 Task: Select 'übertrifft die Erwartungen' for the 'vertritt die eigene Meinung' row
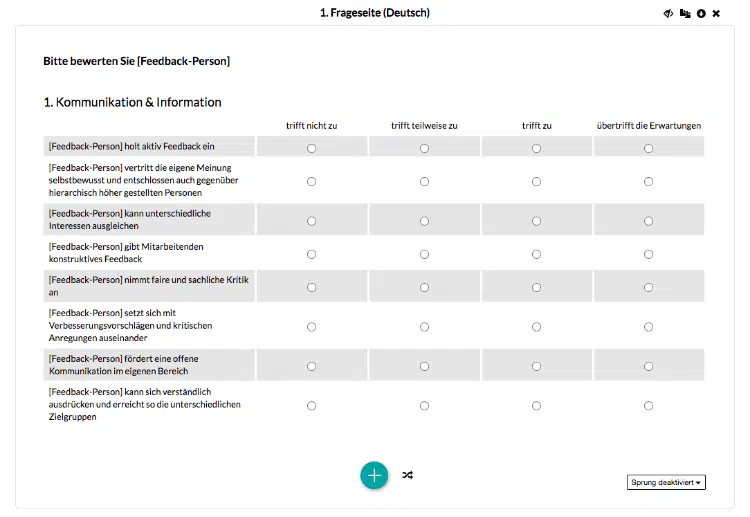[x=649, y=181]
